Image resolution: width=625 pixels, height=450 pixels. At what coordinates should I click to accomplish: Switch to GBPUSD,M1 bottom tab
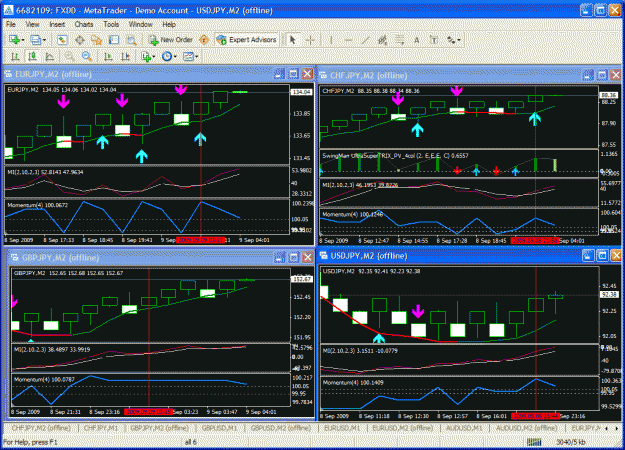coord(219,428)
